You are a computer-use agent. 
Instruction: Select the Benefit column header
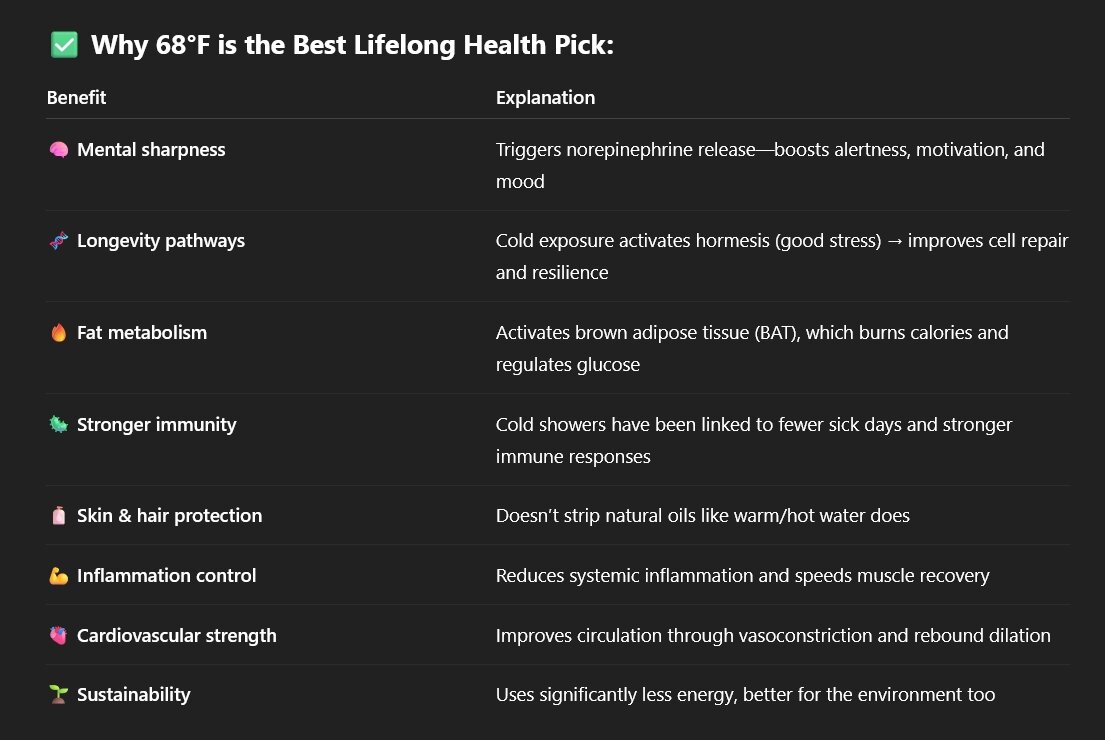[x=76, y=98]
